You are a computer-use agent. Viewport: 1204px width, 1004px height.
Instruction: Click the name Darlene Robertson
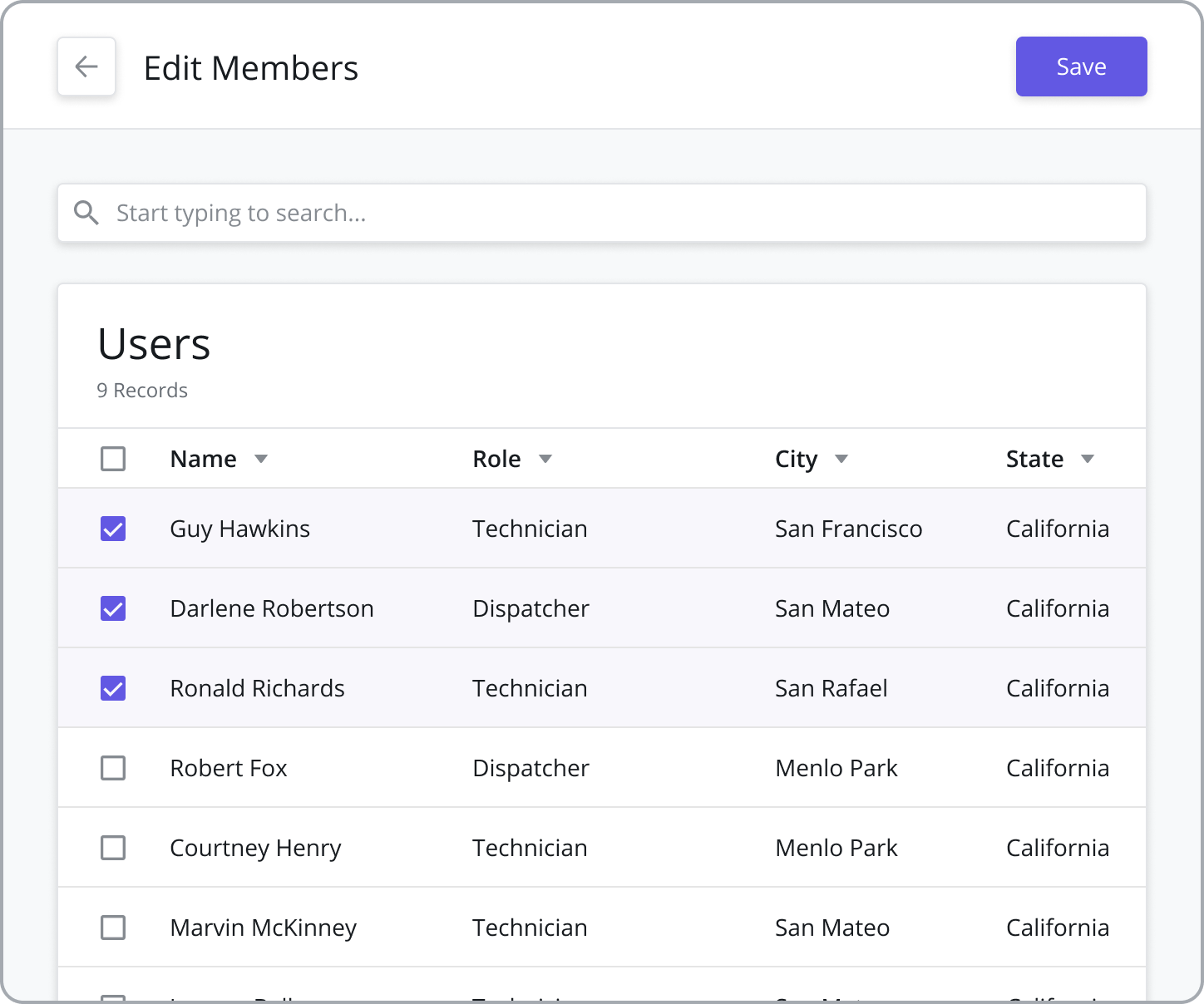point(272,608)
